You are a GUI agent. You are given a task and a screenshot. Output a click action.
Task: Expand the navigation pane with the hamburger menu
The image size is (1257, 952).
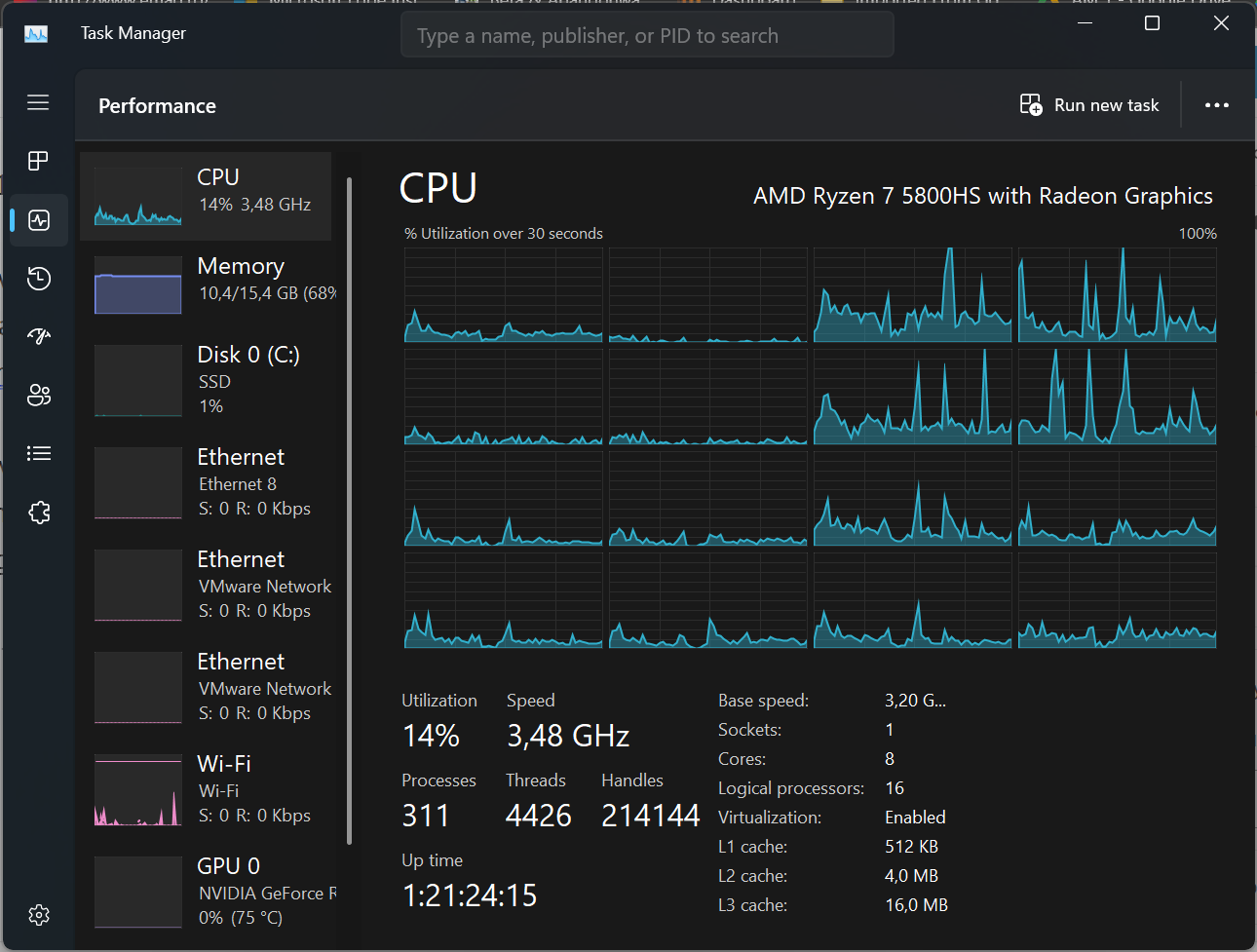click(x=38, y=102)
